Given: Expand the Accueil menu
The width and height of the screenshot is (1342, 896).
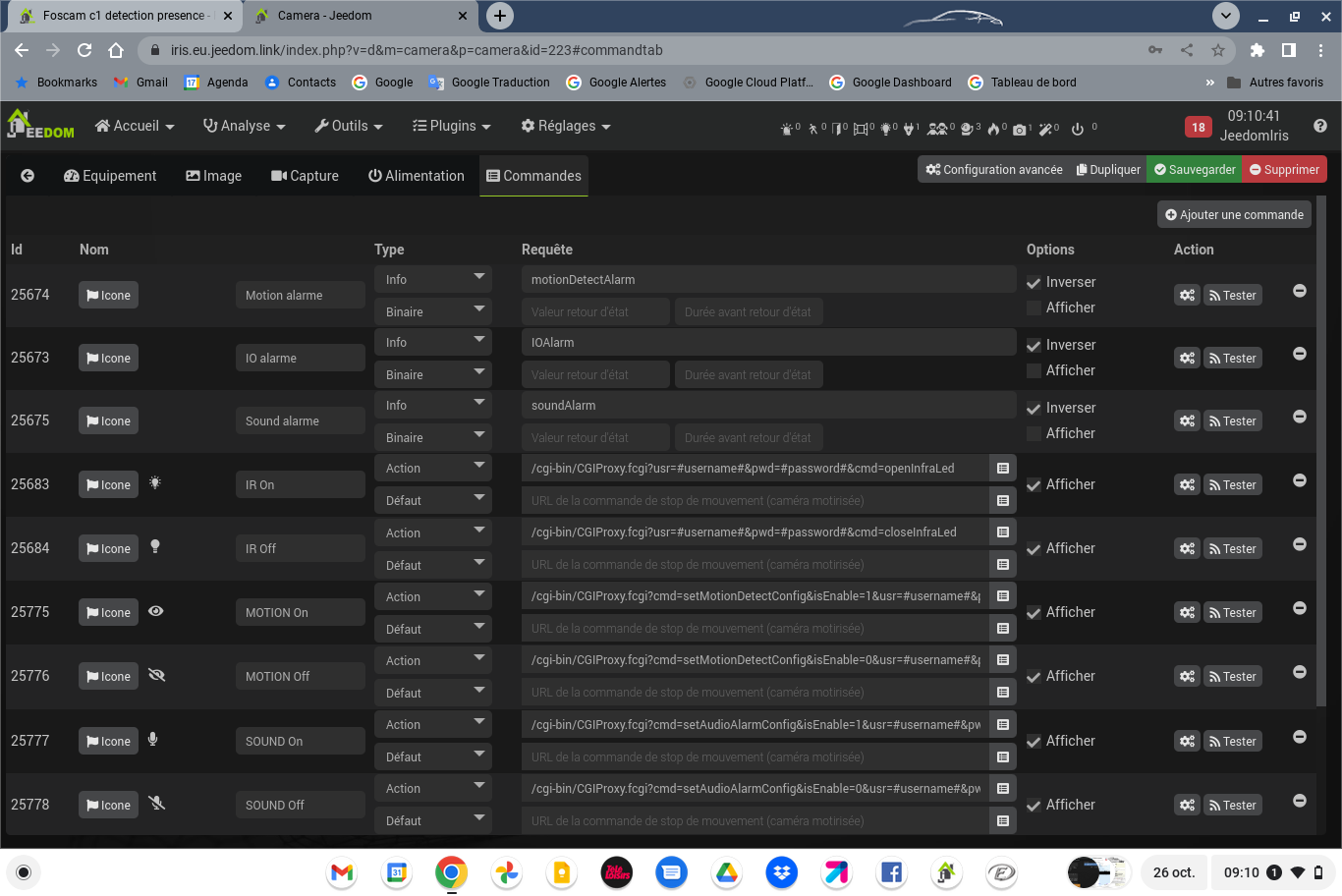Looking at the screenshot, I should coord(135,126).
